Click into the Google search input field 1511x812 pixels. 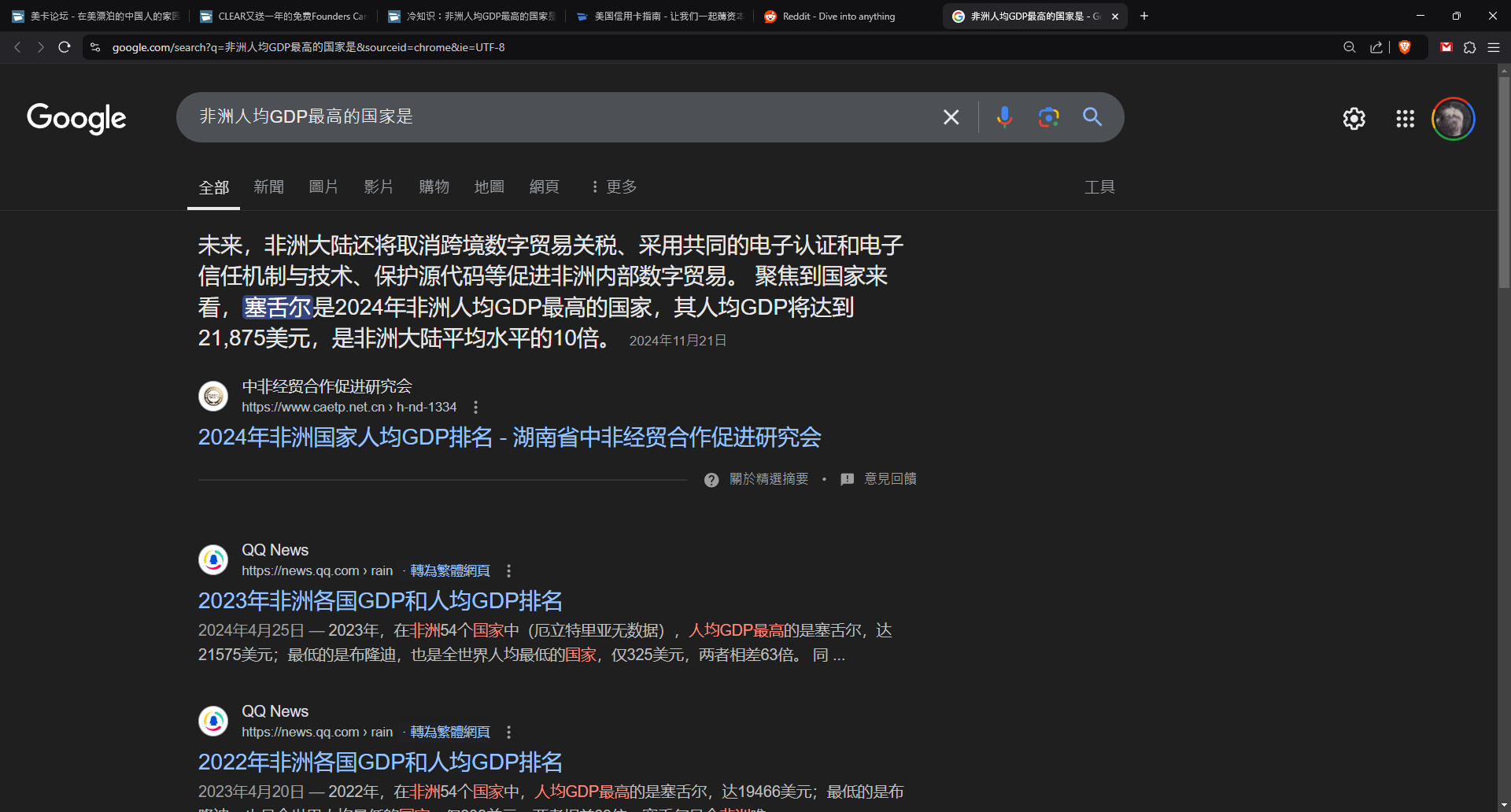[x=551, y=117]
